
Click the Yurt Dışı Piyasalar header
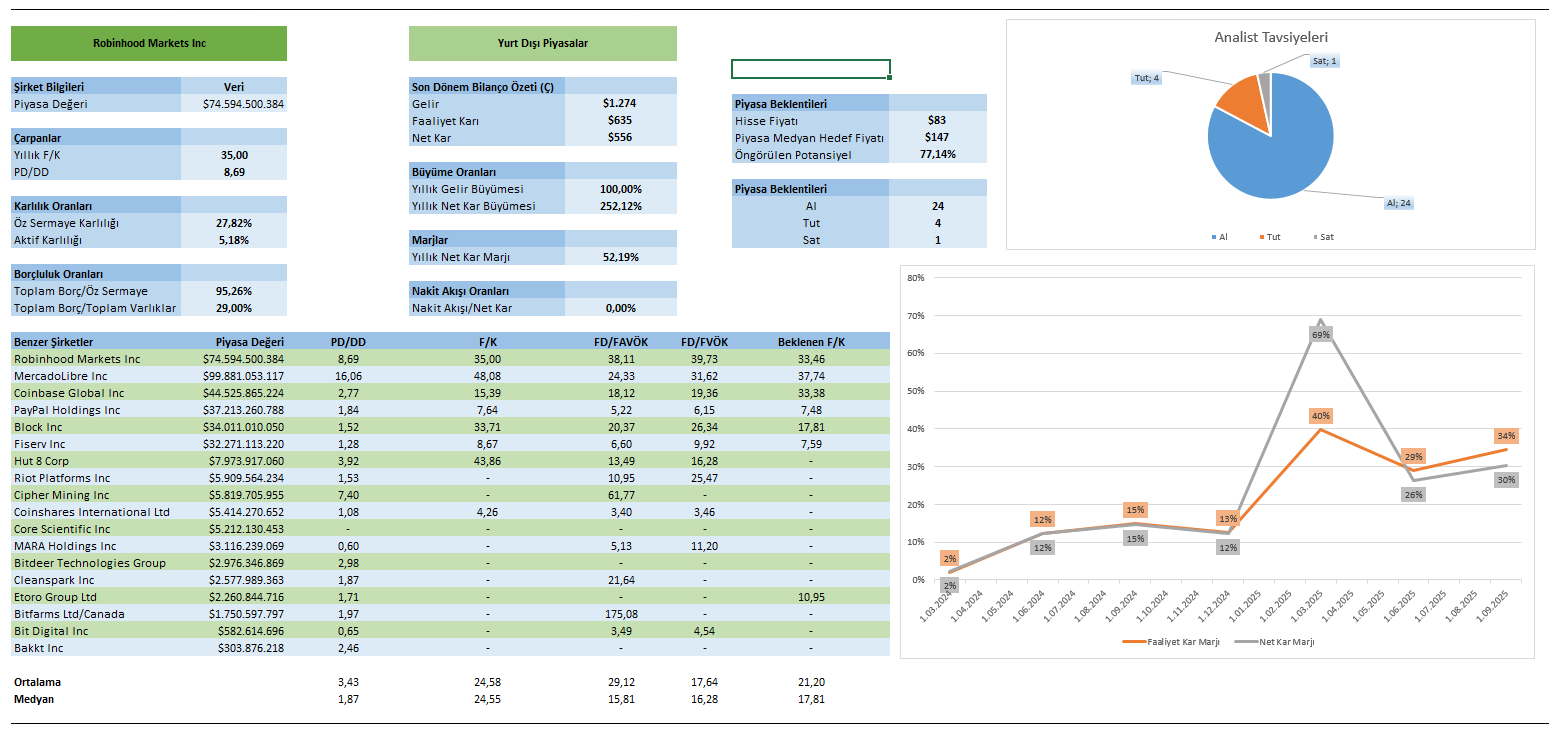[x=542, y=44]
